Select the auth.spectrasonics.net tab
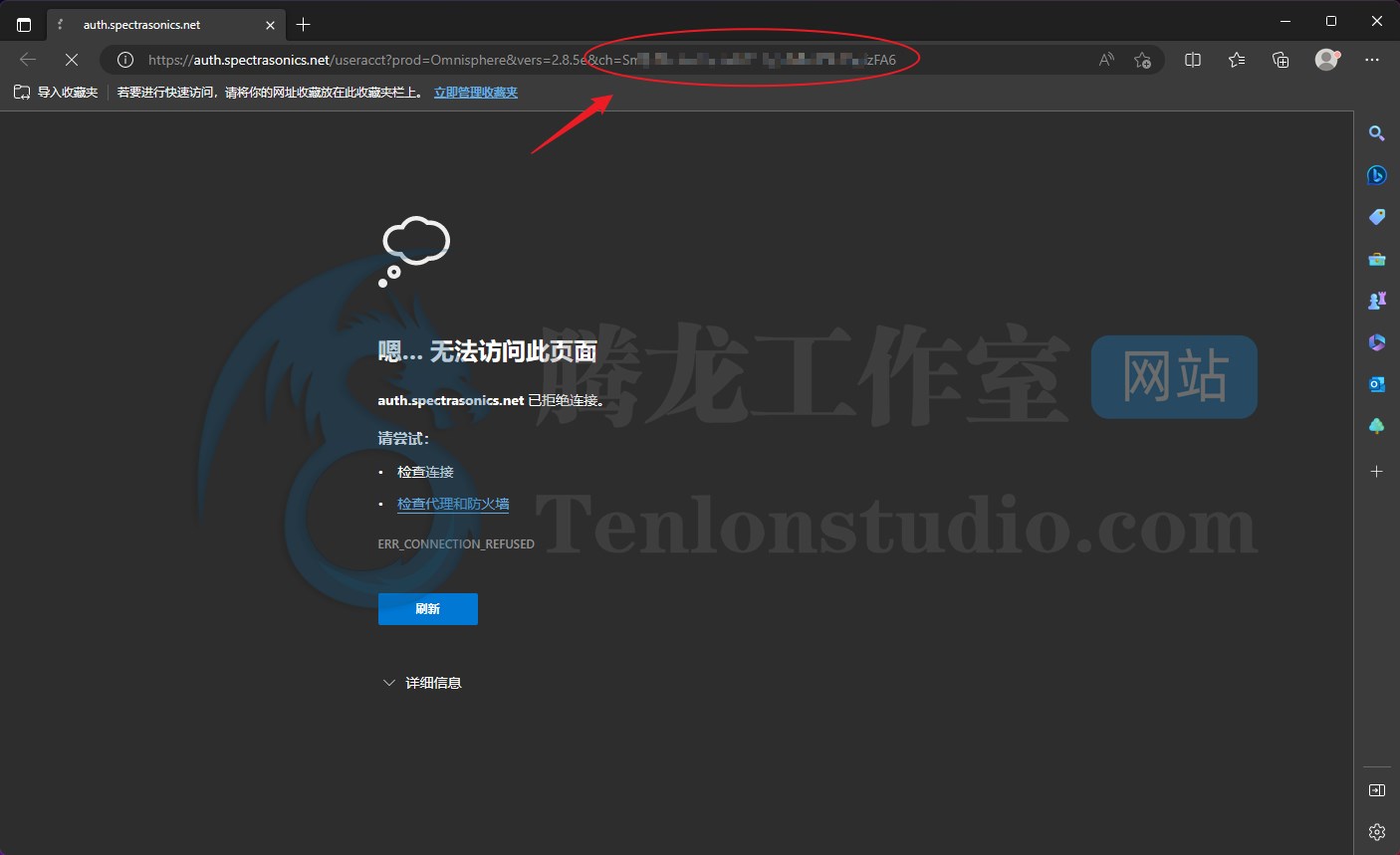The height and width of the screenshot is (855, 1400). (166, 25)
